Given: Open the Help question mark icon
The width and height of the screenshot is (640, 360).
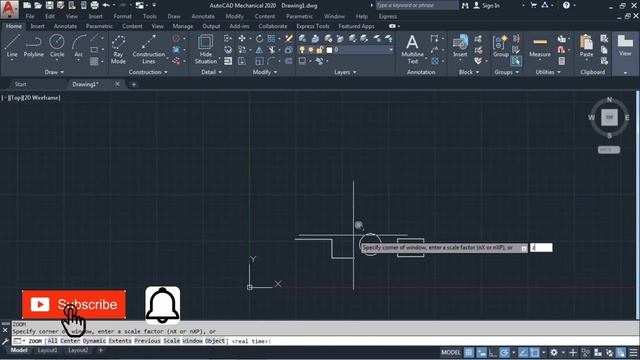Looking at the screenshot, I should 566,5.
